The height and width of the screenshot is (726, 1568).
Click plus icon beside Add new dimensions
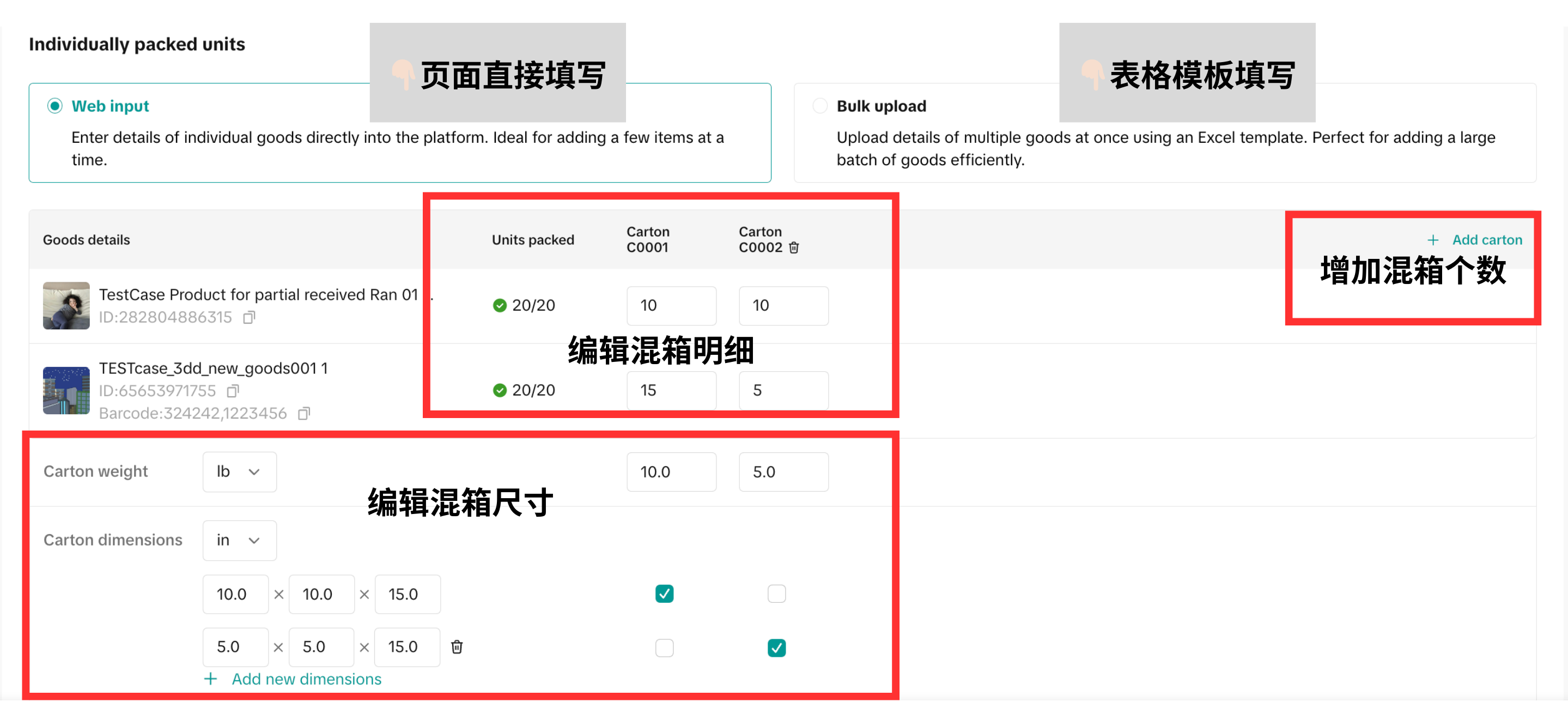pos(211,679)
